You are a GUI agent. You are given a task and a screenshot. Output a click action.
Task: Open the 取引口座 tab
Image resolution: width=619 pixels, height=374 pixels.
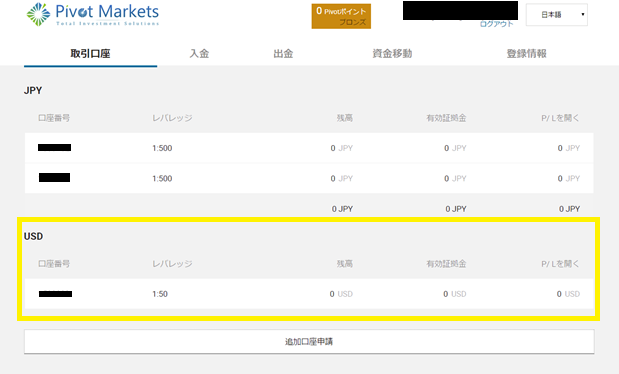tap(90, 53)
